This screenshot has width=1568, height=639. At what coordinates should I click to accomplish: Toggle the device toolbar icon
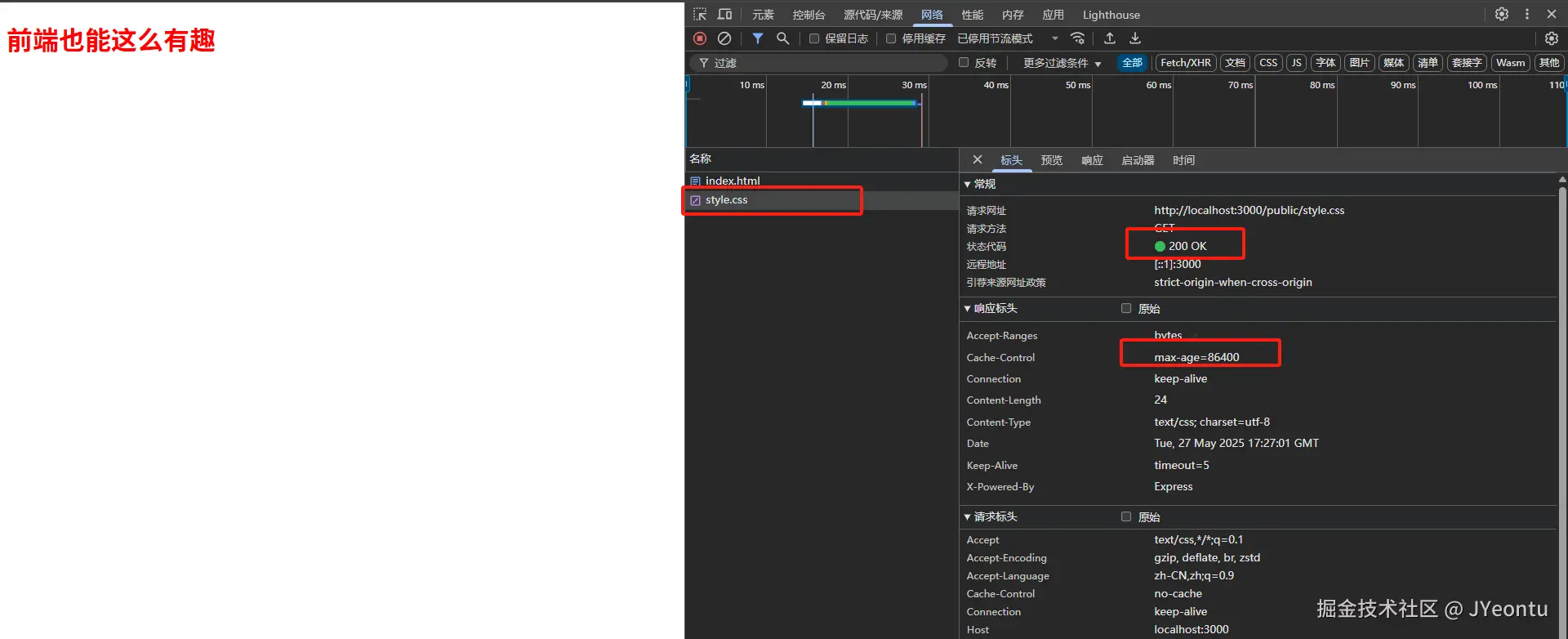tap(724, 14)
